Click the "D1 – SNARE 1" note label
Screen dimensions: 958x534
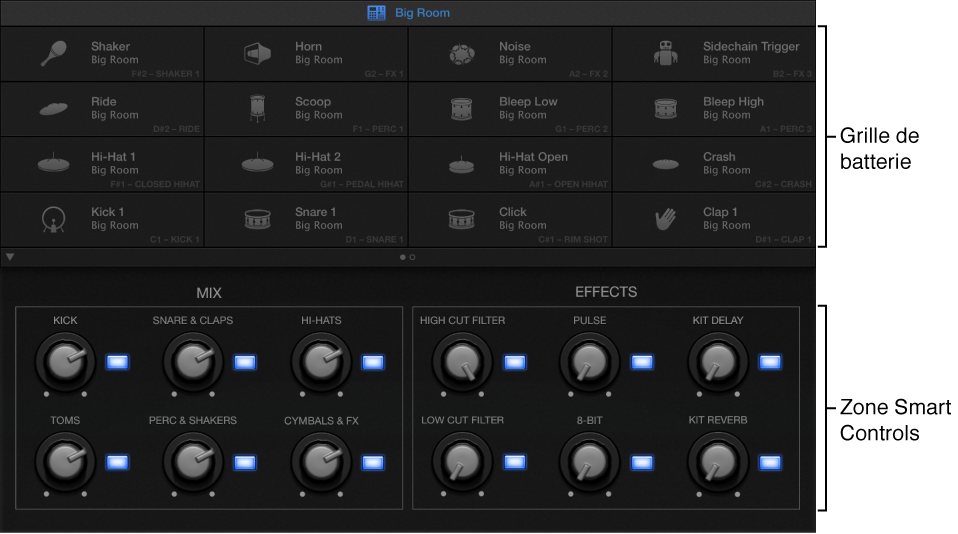375,240
